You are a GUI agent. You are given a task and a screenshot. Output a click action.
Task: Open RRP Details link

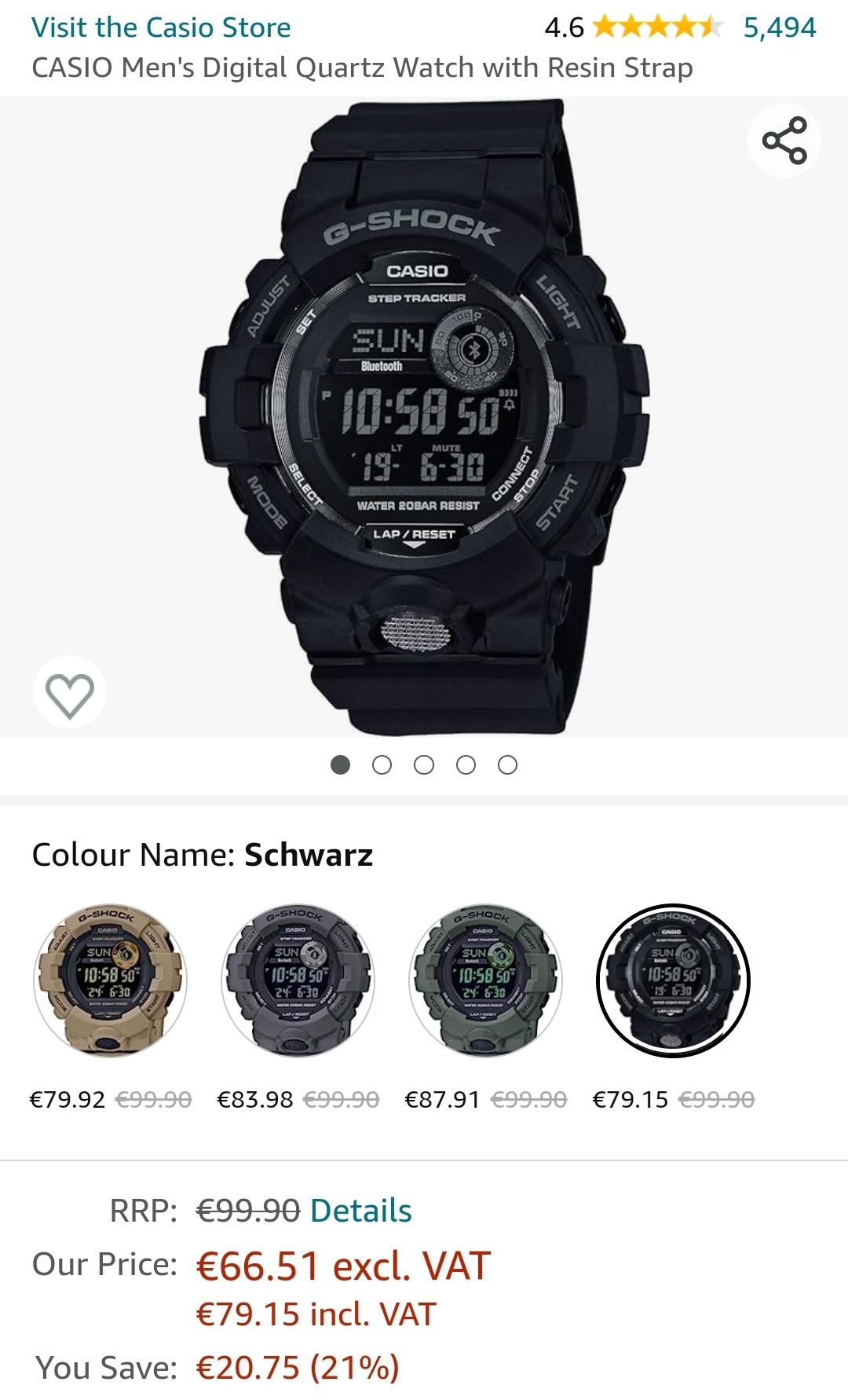(x=361, y=1211)
